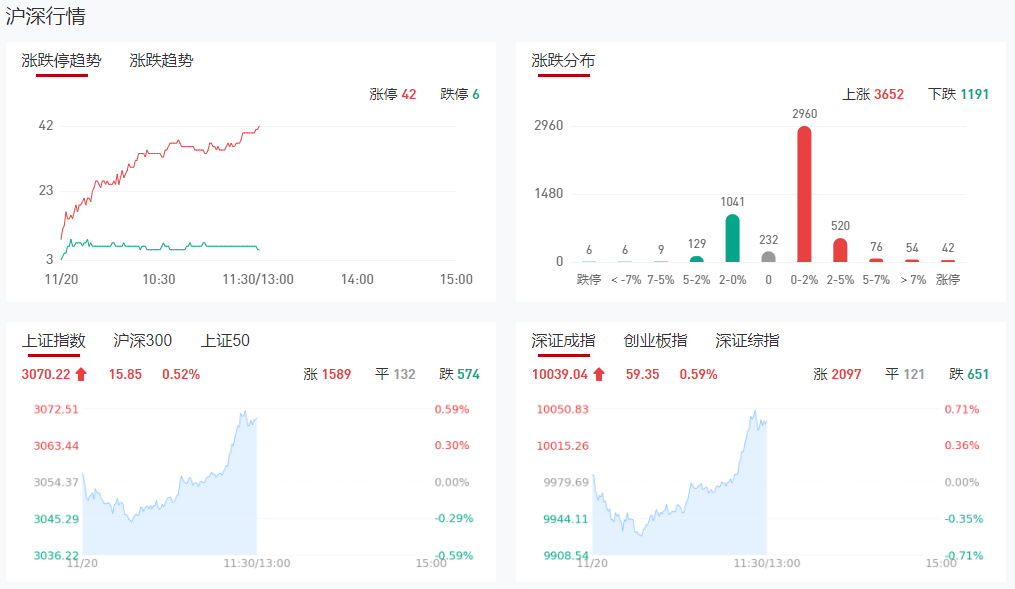Image resolution: width=1015 pixels, height=589 pixels.
Task: Click the 上证指数 tab
Action: (x=54, y=341)
